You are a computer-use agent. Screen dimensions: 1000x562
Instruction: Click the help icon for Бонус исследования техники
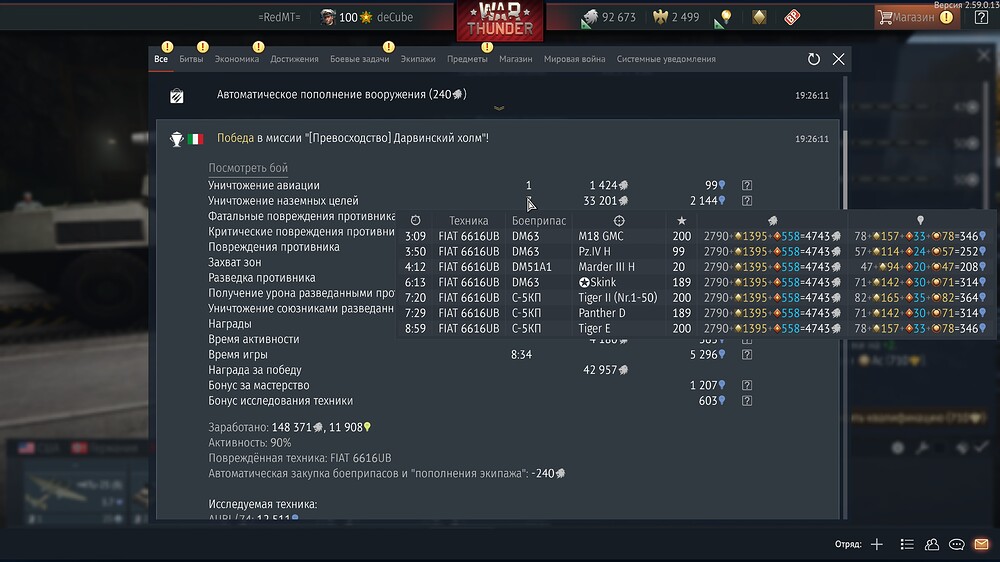pos(747,401)
